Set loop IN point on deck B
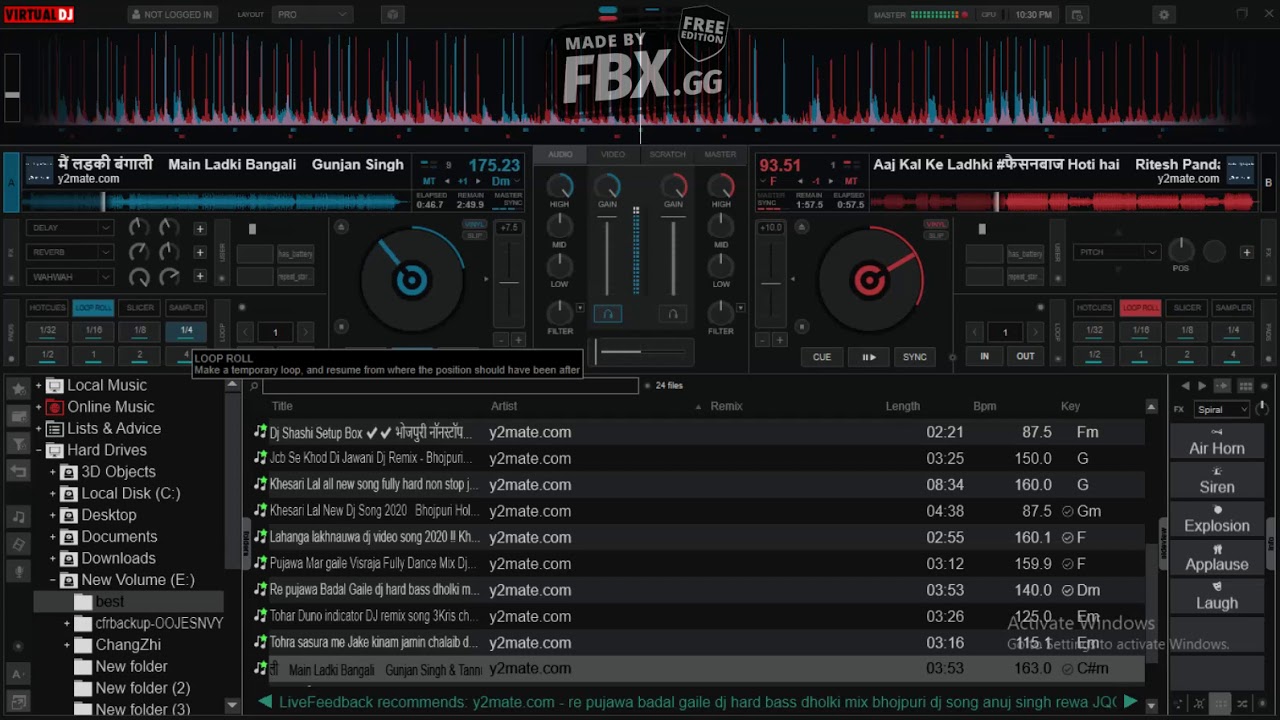This screenshot has height=720, width=1280. click(984, 356)
